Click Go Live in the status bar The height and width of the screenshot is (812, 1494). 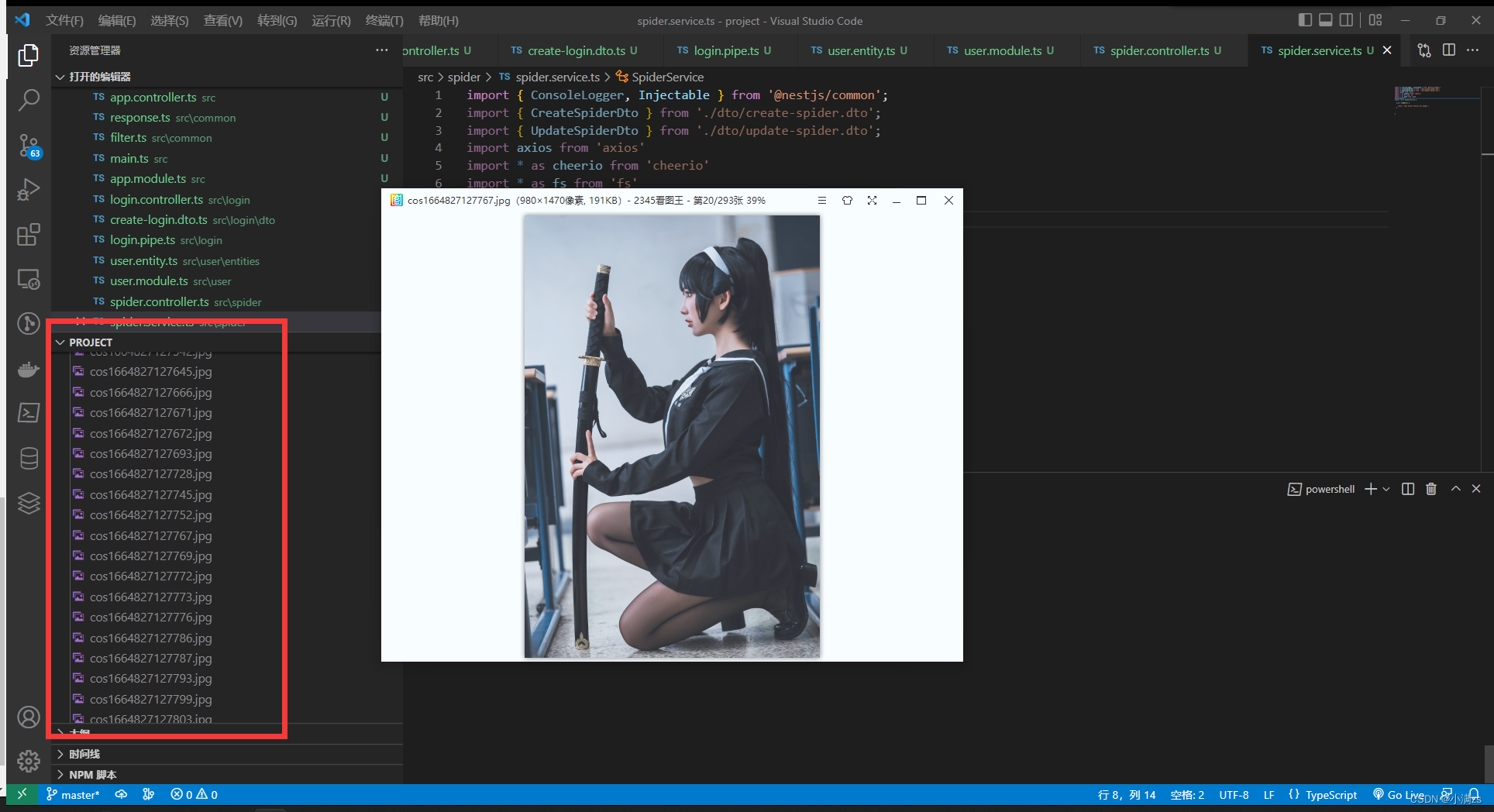1403,794
